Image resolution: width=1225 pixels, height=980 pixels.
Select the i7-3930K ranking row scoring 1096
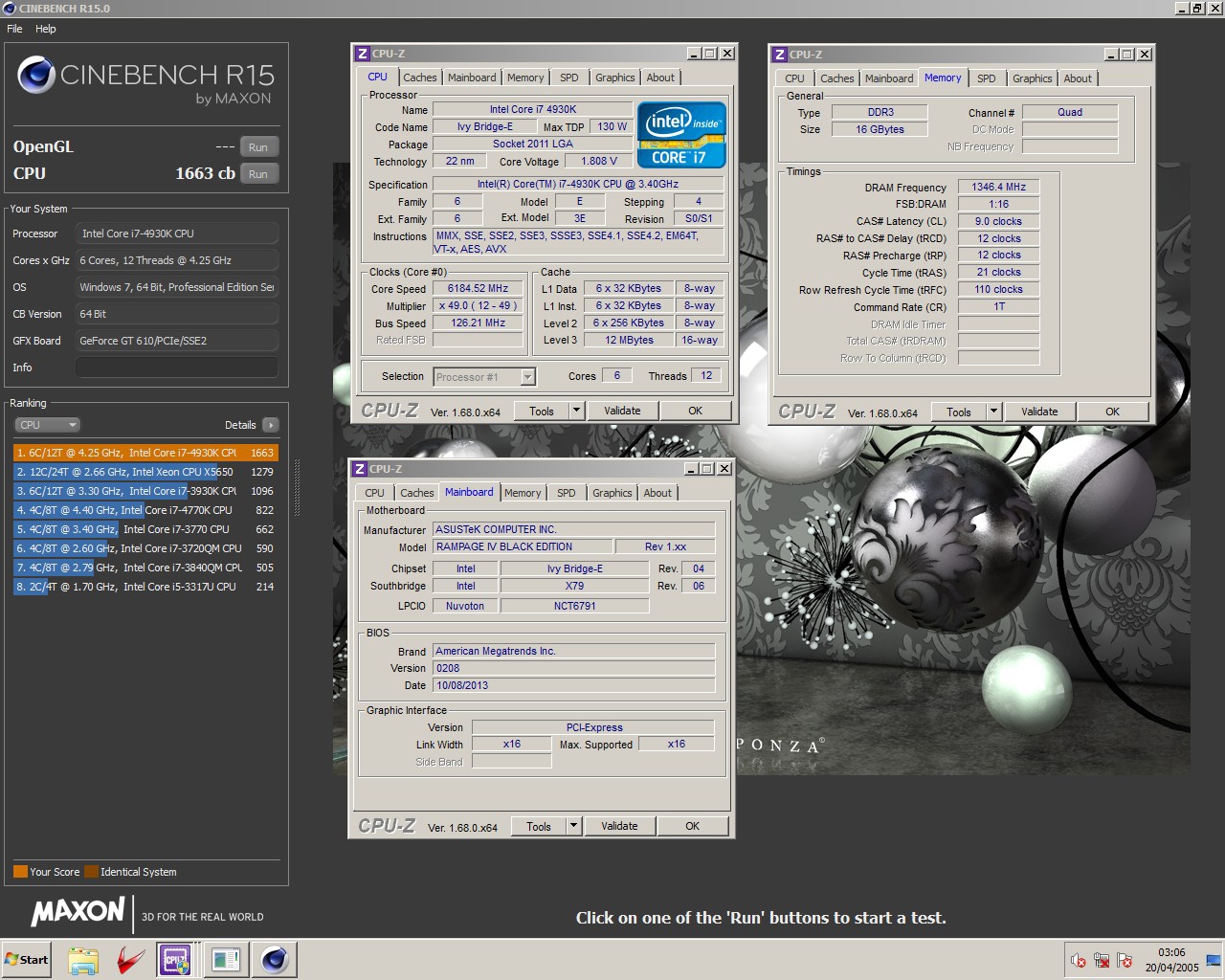[x=145, y=491]
